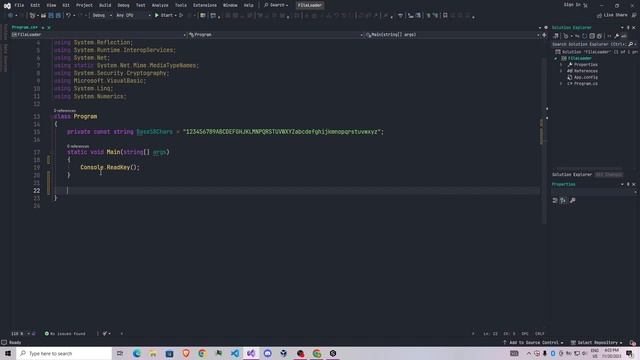Click the Start debugging button

(164, 16)
